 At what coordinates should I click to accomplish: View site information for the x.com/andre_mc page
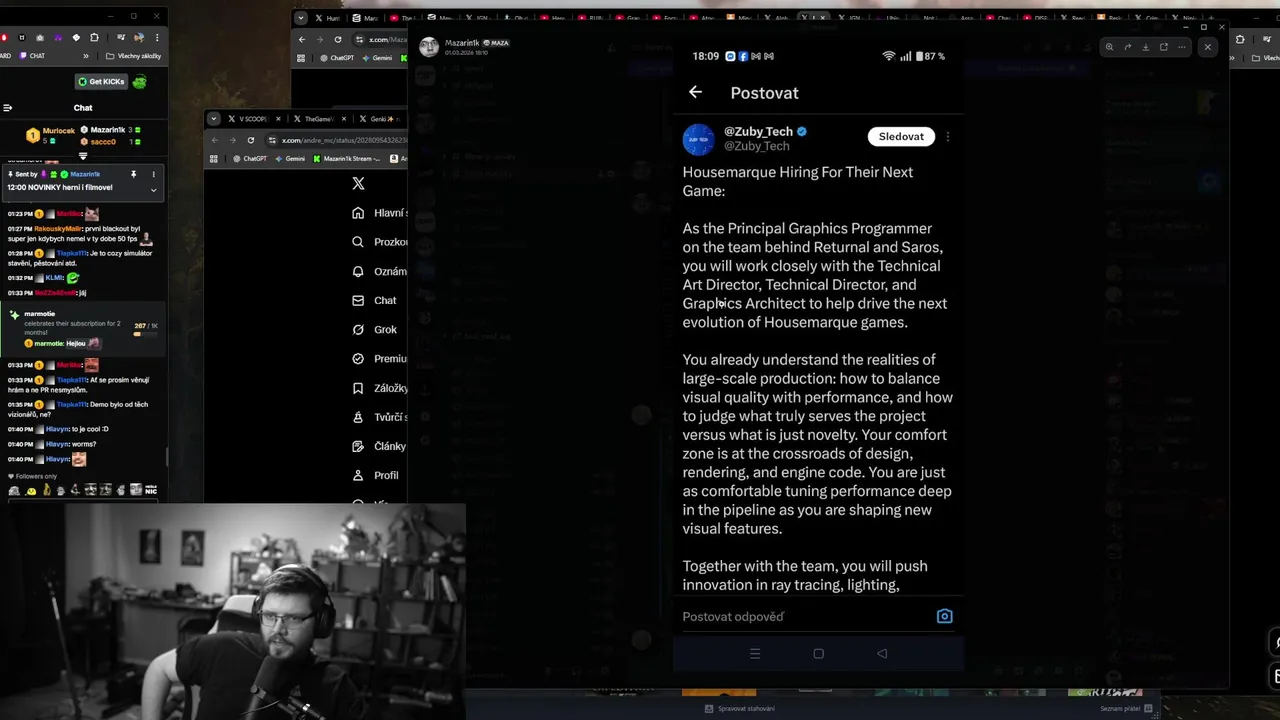pos(272,140)
